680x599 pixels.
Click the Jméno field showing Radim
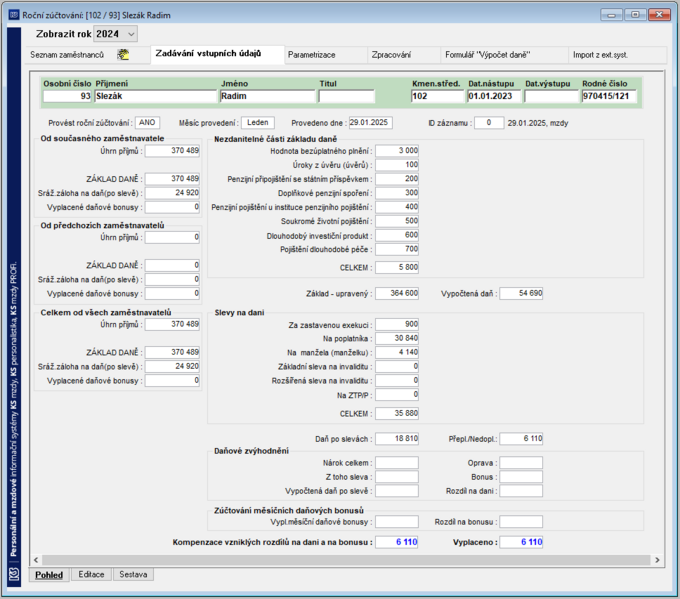pos(268,96)
